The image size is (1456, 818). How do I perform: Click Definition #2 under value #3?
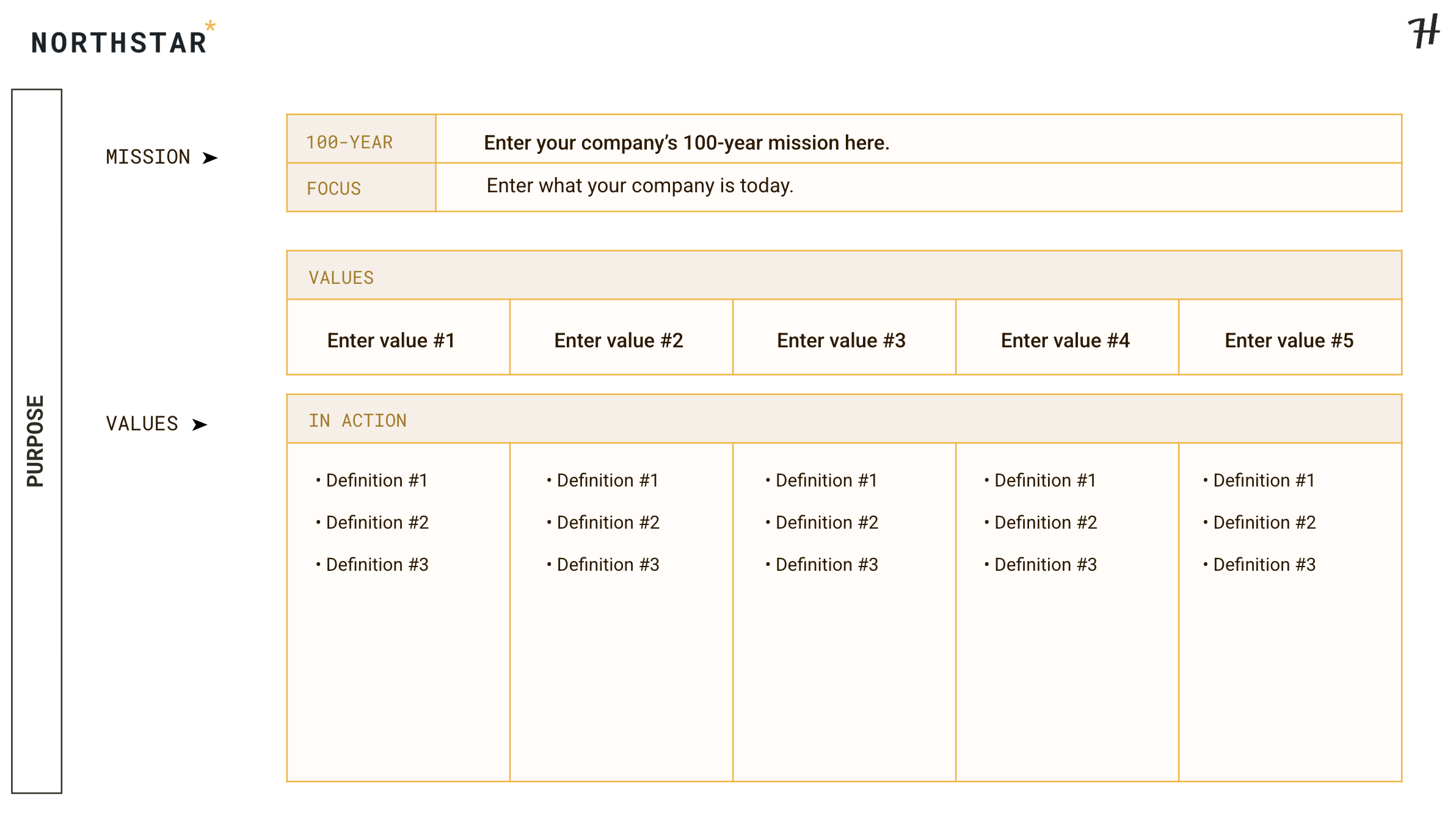(x=827, y=523)
